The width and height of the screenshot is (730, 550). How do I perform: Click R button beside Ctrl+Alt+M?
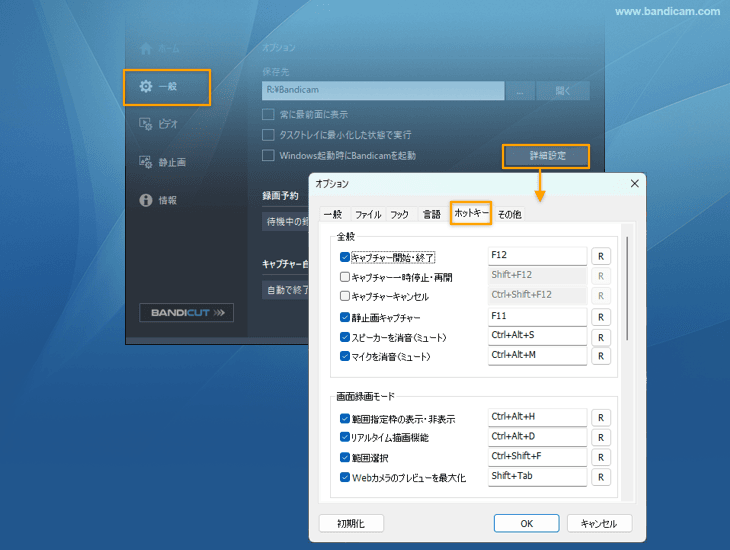601,356
